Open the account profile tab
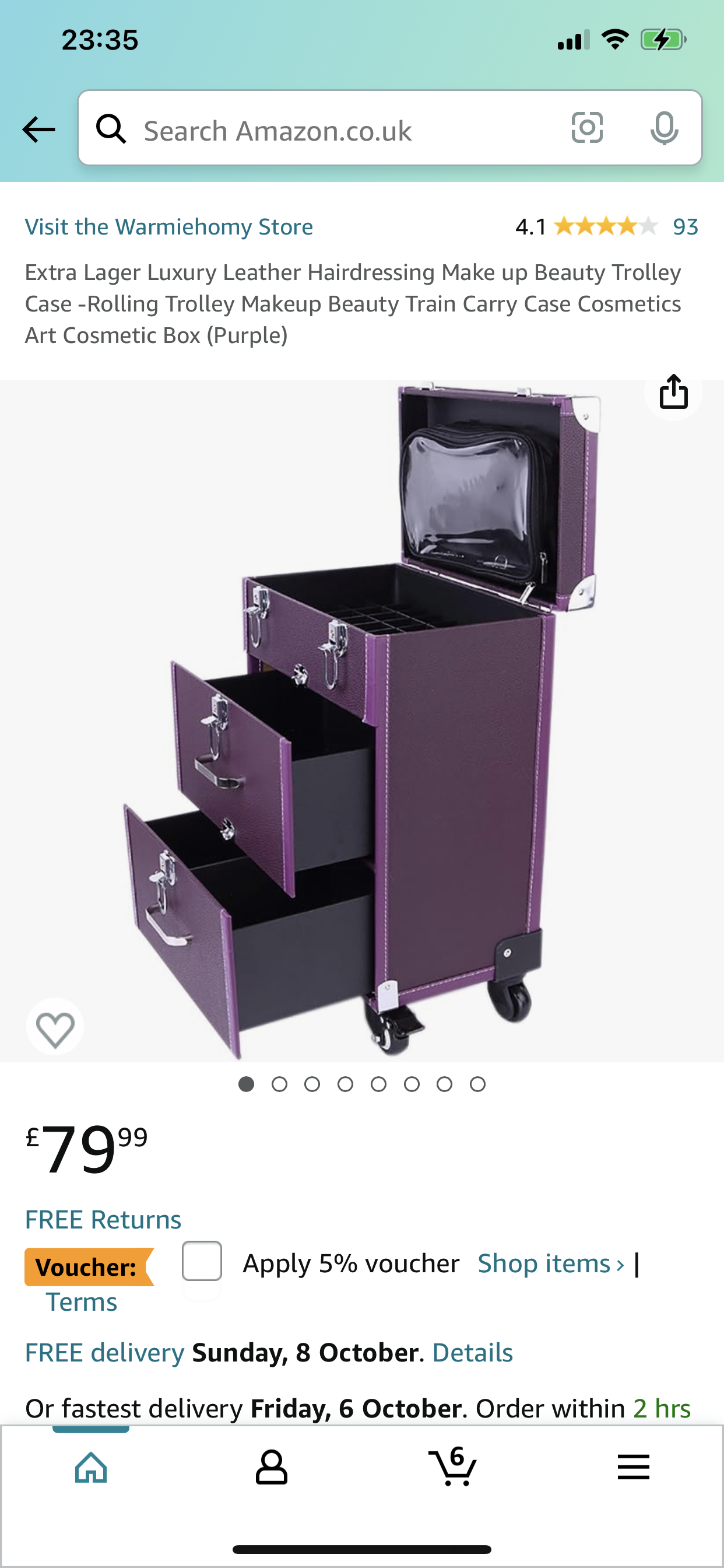 pyautogui.click(x=271, y=1468)
